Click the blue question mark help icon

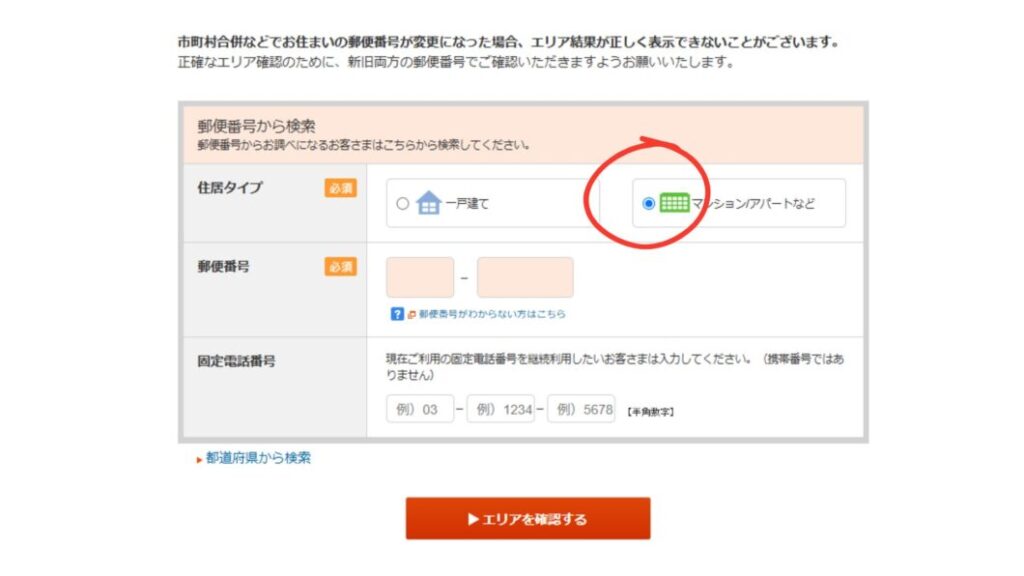coord(396,314)
